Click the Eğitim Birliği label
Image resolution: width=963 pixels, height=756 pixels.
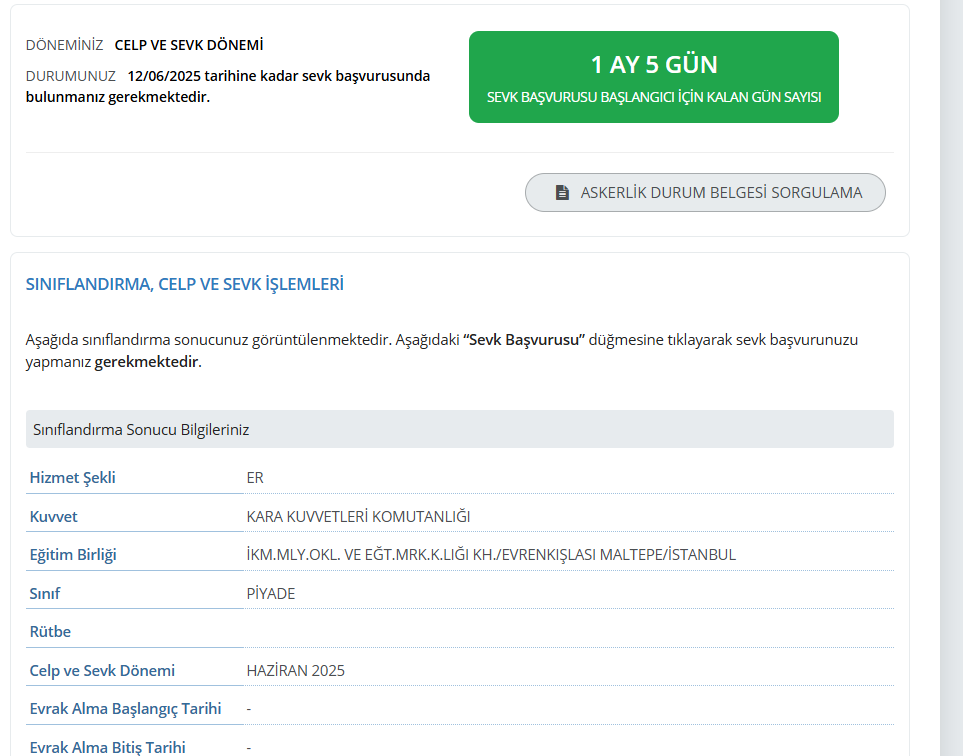click(x=73, y=555)
